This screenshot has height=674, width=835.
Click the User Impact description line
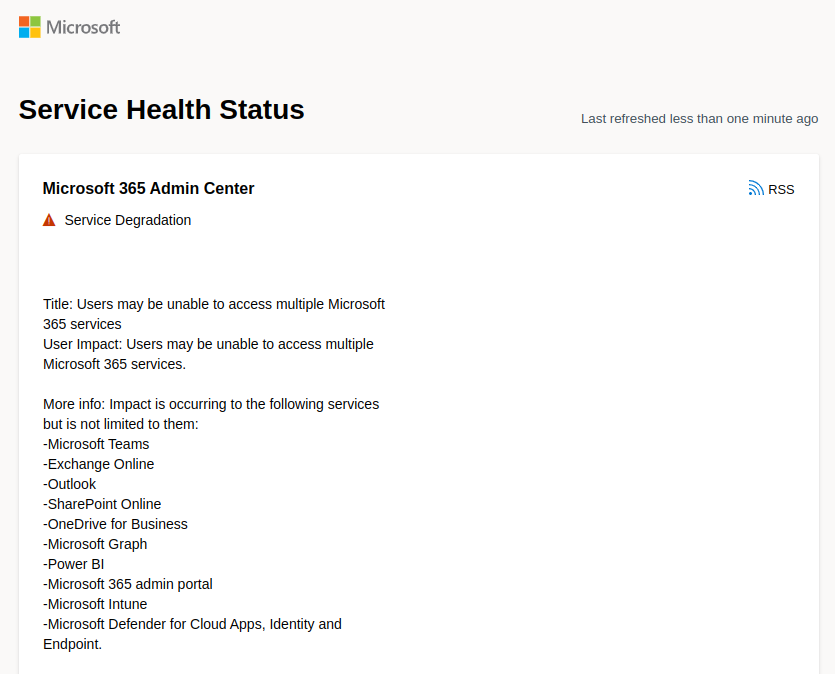pyautogui.click(x=208, y=354)
